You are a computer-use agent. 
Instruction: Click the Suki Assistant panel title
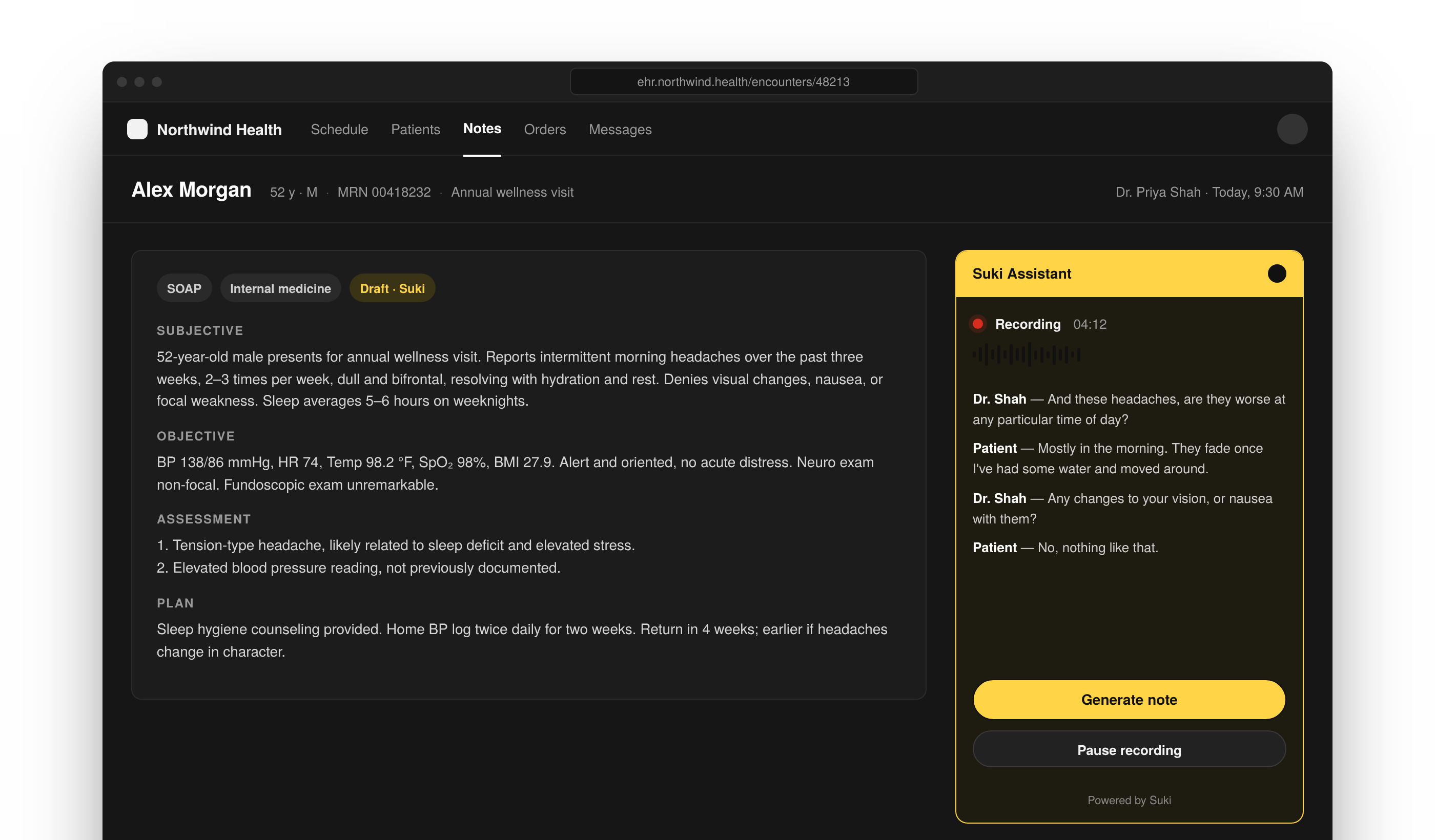pyautogui.click(x=1021, y=274)
